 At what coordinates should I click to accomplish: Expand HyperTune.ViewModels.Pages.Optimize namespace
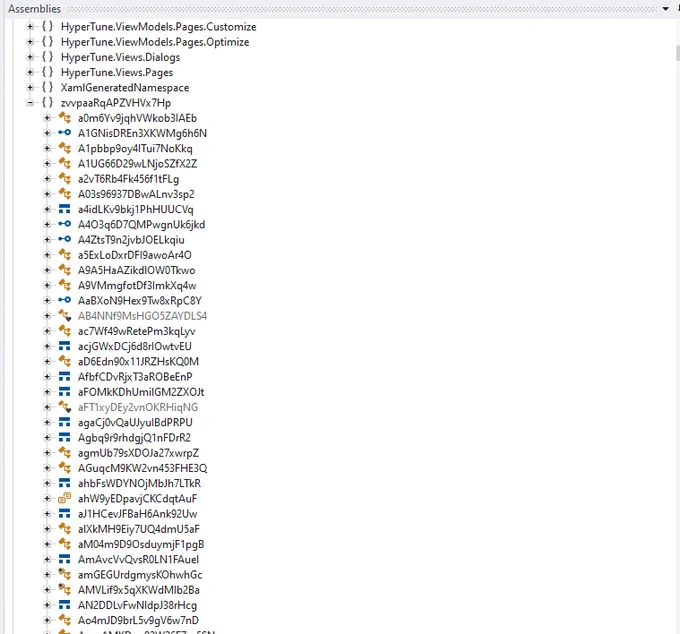pos(30,42)
